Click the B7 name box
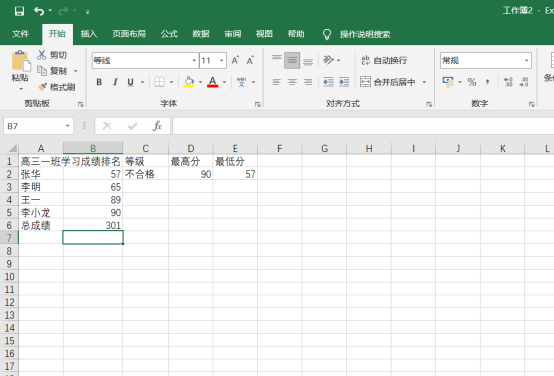The height and width of the screenshot is (376, 554). point(38,126)
